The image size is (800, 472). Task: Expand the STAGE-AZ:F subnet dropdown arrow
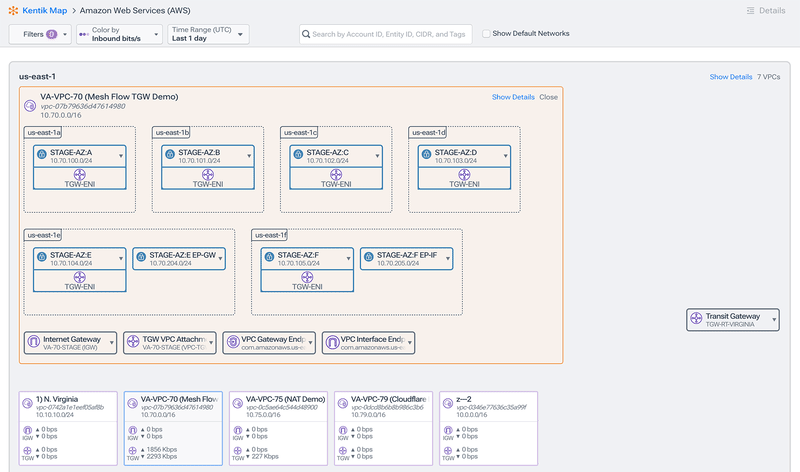coord(348,259)
